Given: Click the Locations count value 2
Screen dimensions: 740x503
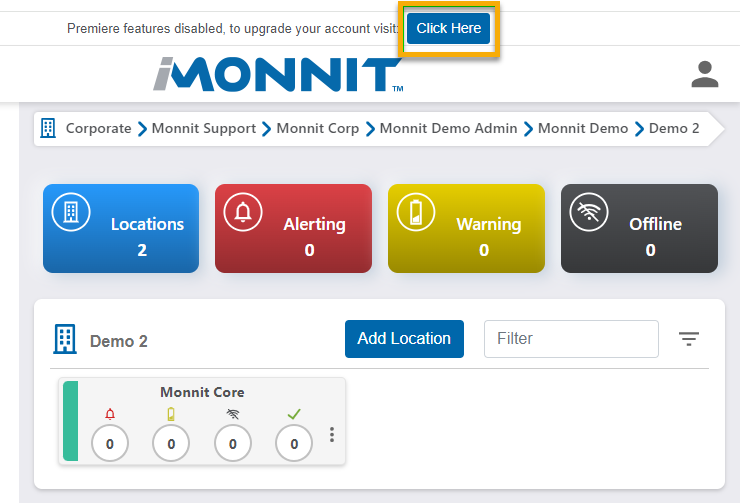Looking at the screenshot, I should click(142, 250).
